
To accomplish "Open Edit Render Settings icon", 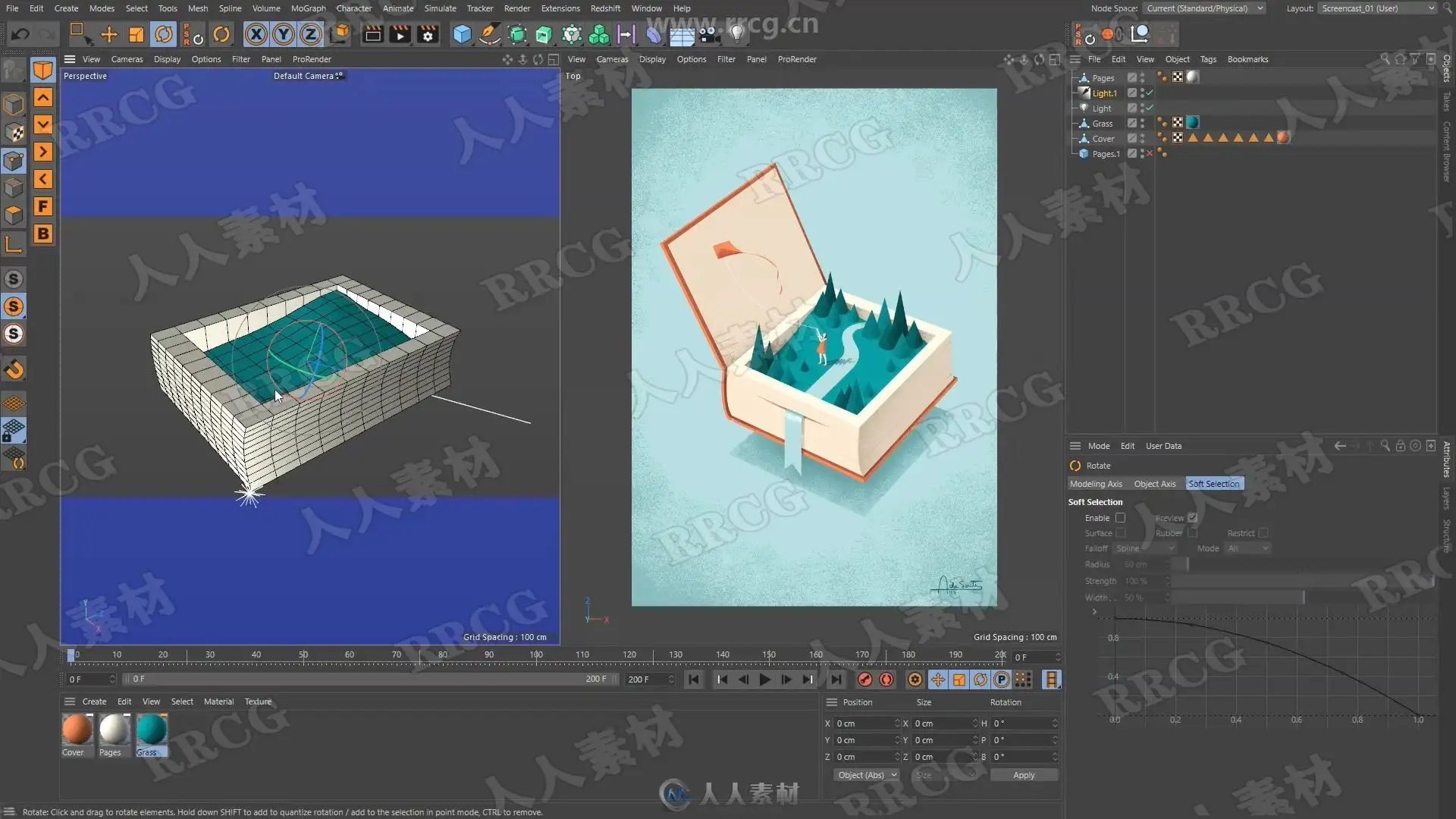I will (428, 34).
